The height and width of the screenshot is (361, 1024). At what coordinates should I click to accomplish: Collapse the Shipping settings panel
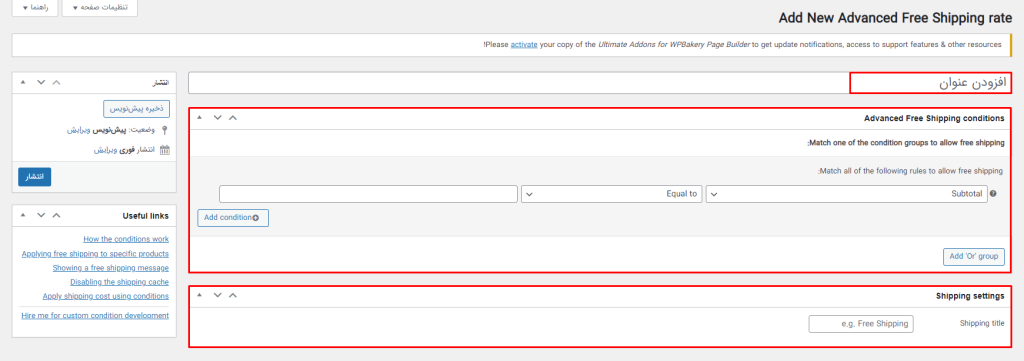coord(200,296)
